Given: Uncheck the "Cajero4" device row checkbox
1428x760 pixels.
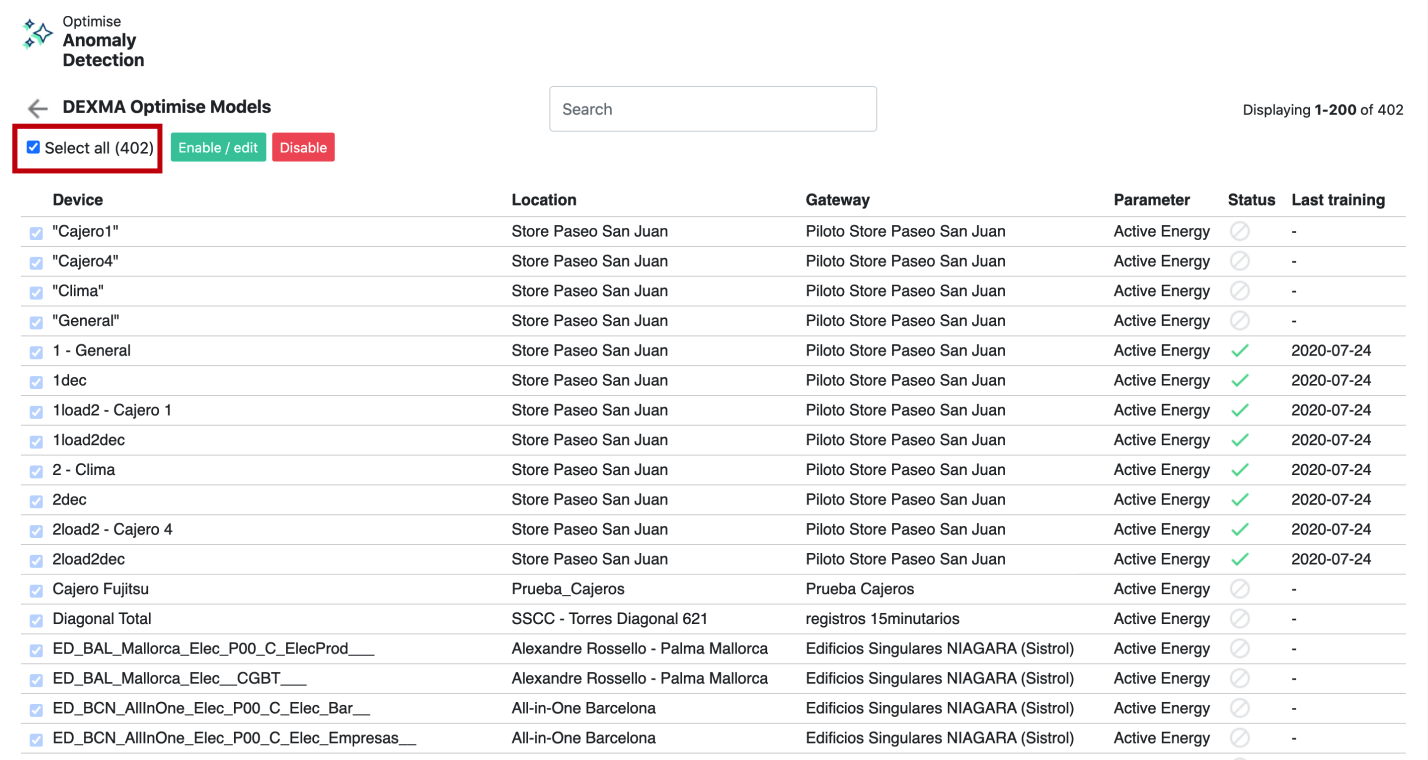Looking at the screenshot, I should point(36,263).
